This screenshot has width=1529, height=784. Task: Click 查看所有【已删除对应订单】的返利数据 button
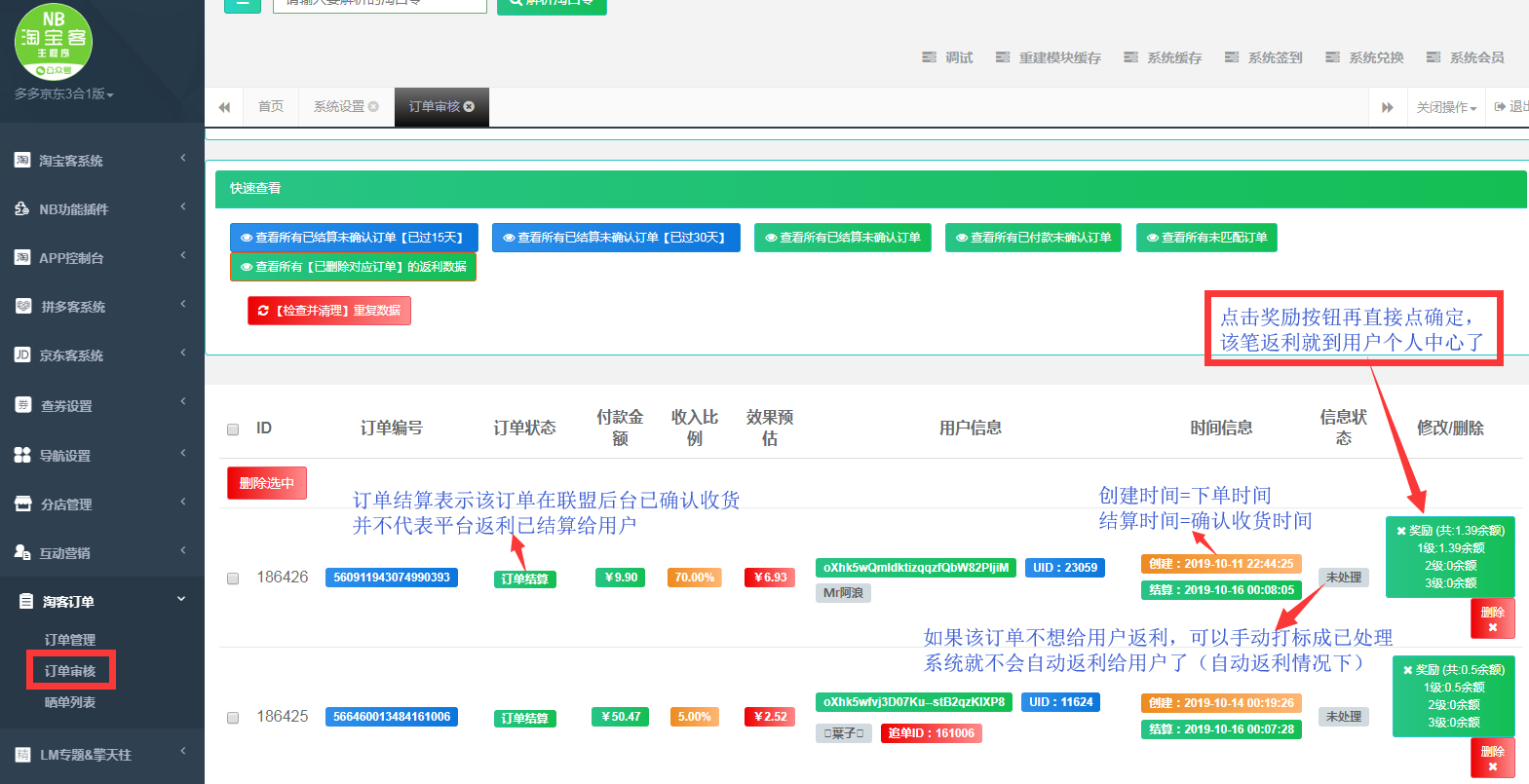tap(353, 267)
